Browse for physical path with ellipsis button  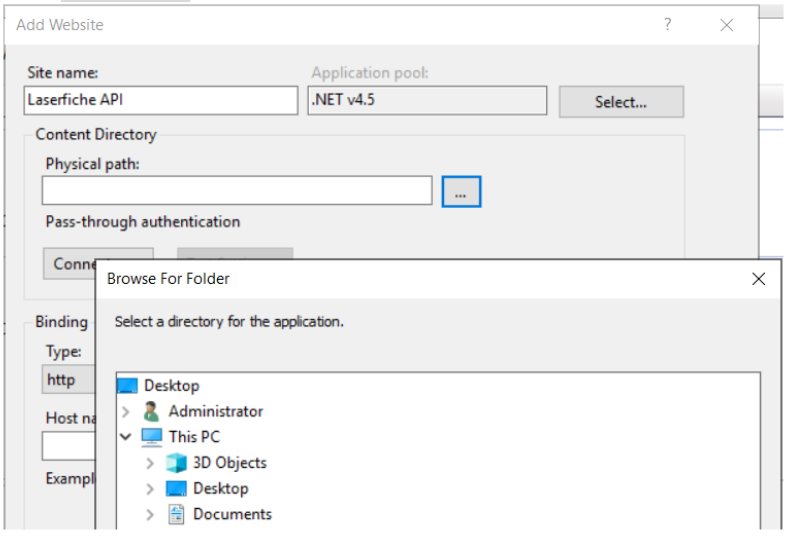click(x=461, y=191)
